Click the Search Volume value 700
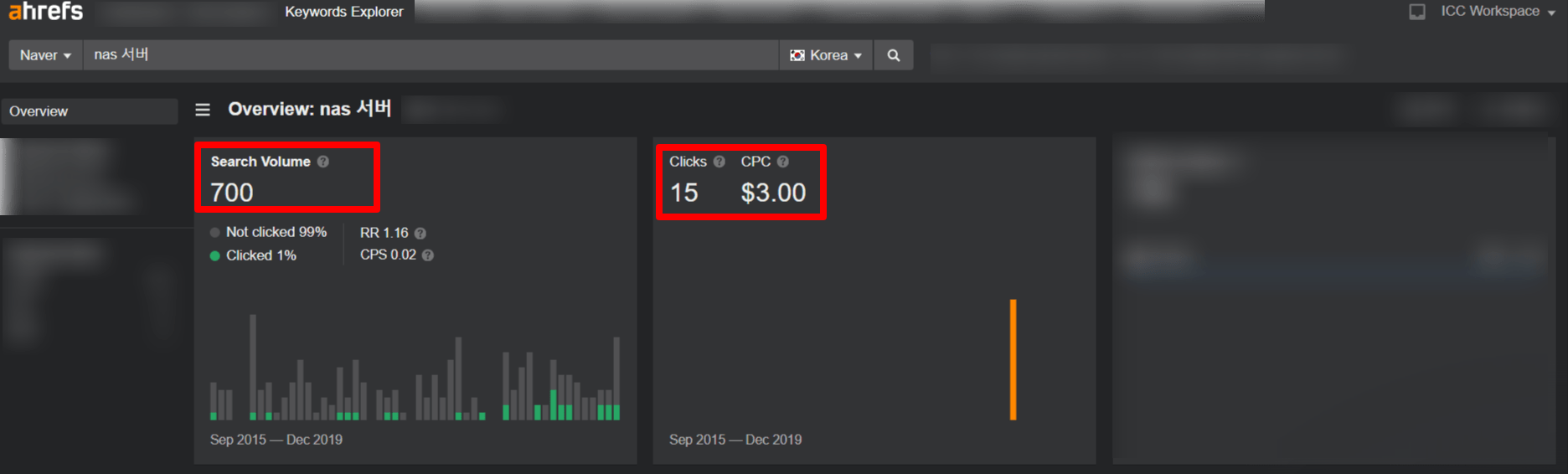 [x=232, y=193]
